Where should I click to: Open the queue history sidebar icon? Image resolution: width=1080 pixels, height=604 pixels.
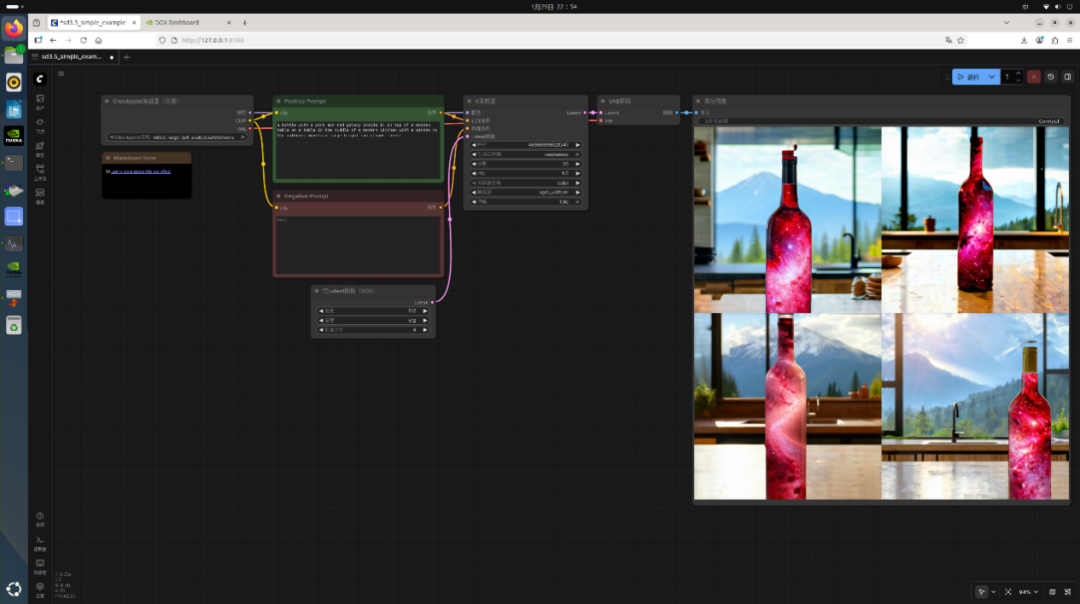point(40,101)
